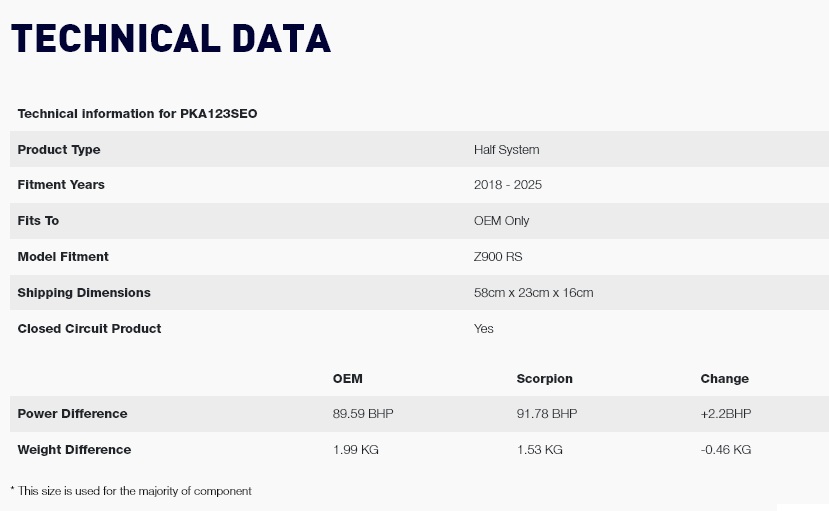Select the Z900 RS model value

click(x=498, y=256)
